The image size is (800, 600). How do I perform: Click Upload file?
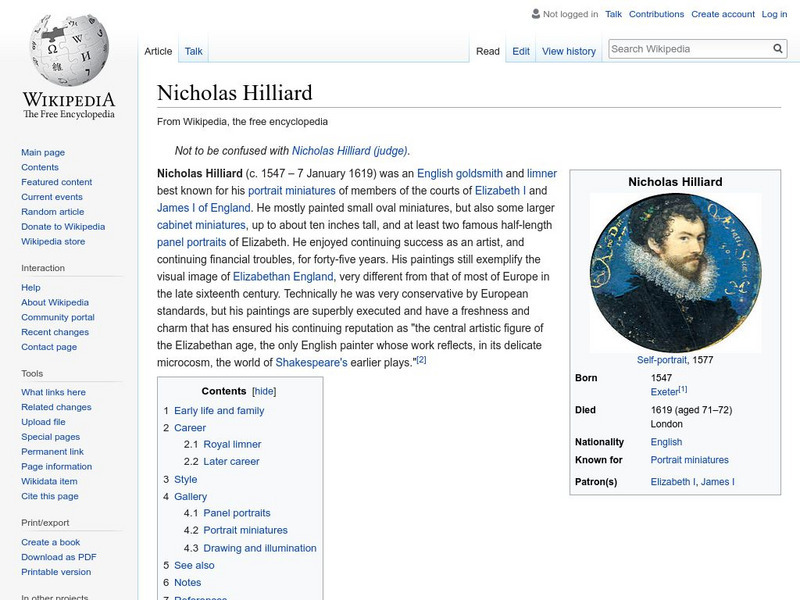[x=43, y=421]
